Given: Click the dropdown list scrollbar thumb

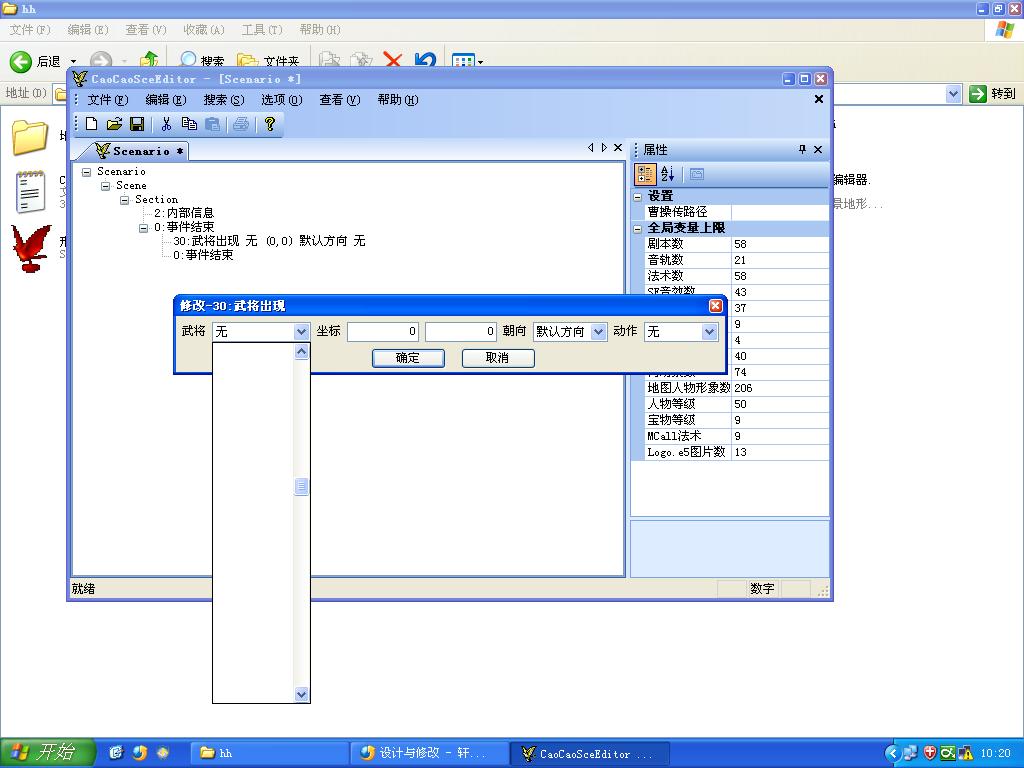Looking at the screenshot, I should tap(301, 487).
